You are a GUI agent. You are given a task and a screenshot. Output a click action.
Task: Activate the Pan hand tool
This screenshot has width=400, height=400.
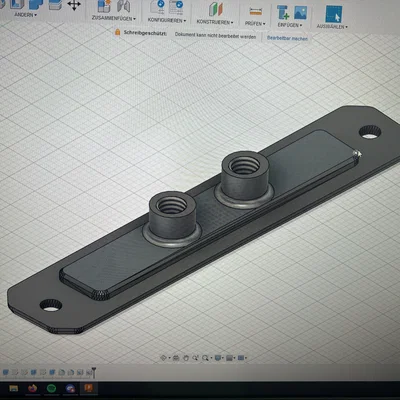[186, 358]
